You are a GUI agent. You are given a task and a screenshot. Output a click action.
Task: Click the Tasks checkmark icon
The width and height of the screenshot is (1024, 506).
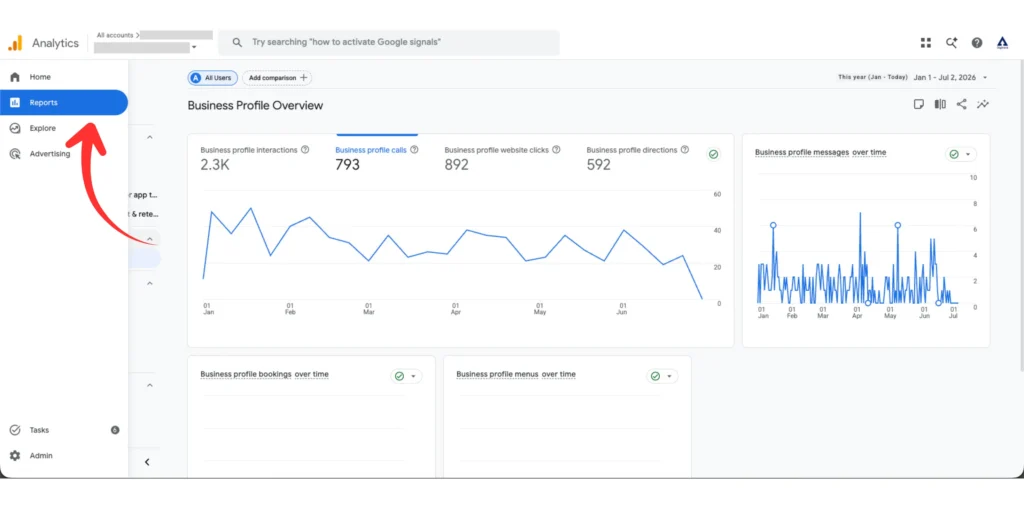(14, 430)
